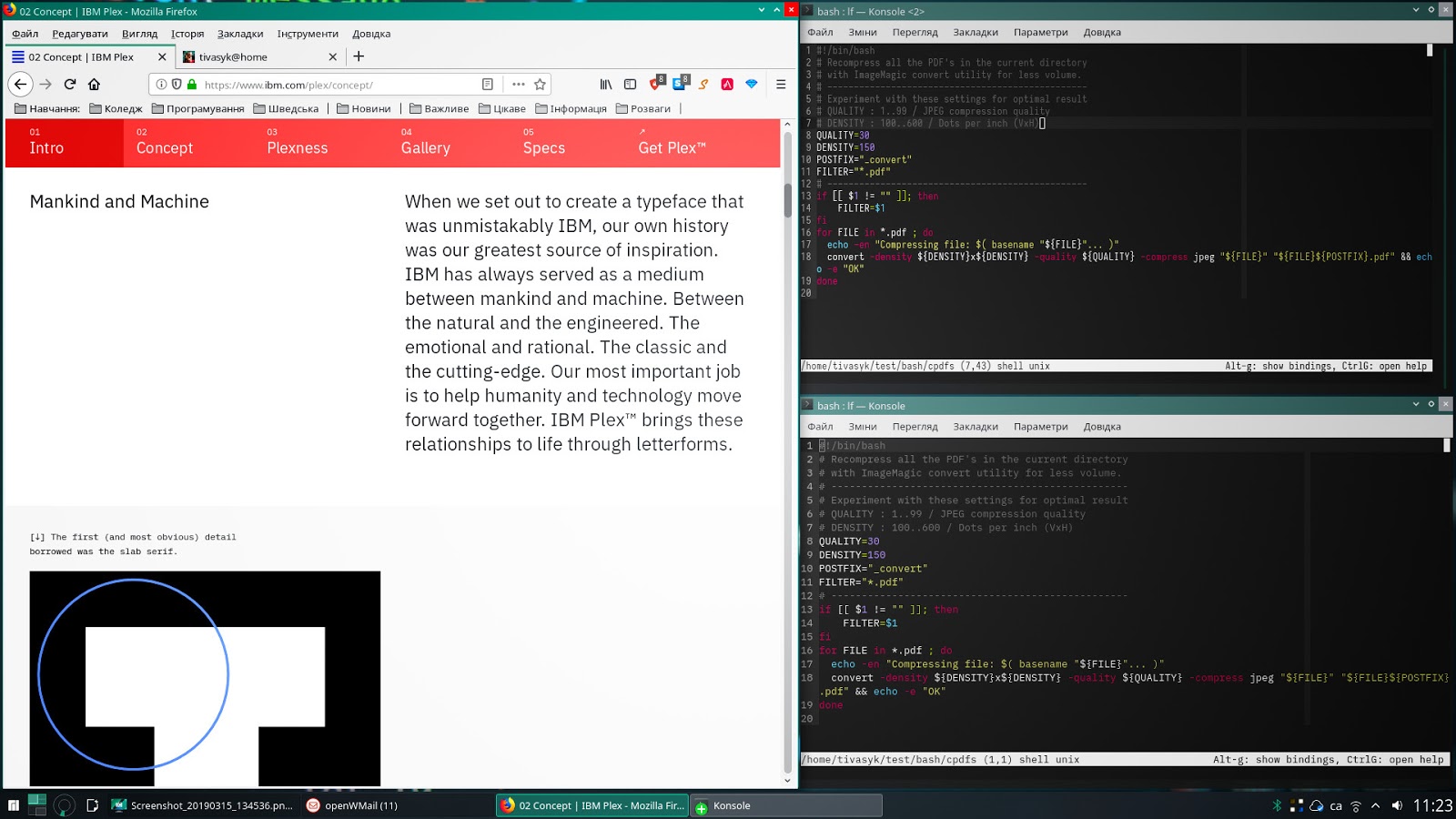Open Шведська bookmark folder

click(286, 108)
